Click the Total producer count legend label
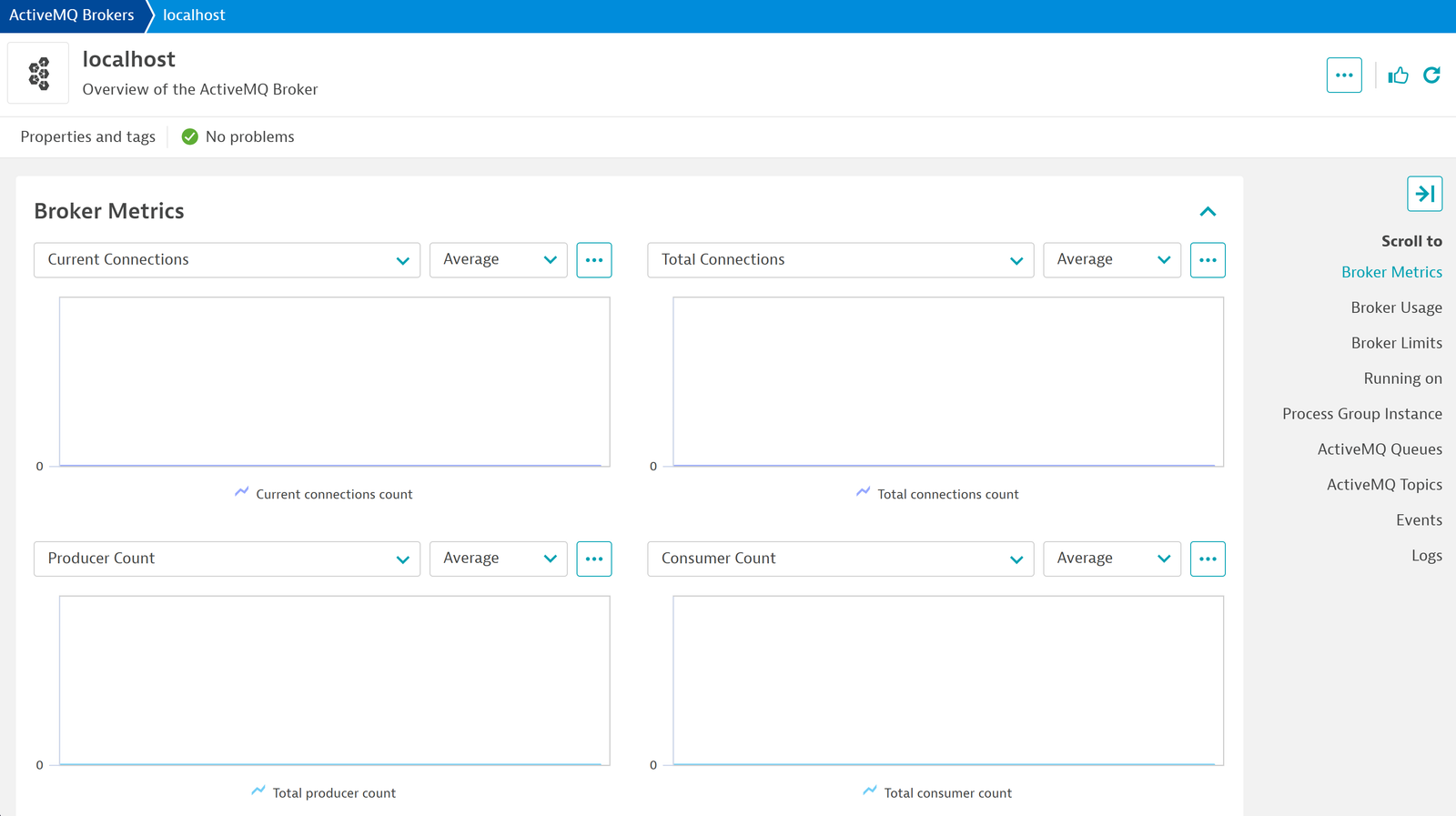The width and height of the screenshot is (1456, 816). 334,793
